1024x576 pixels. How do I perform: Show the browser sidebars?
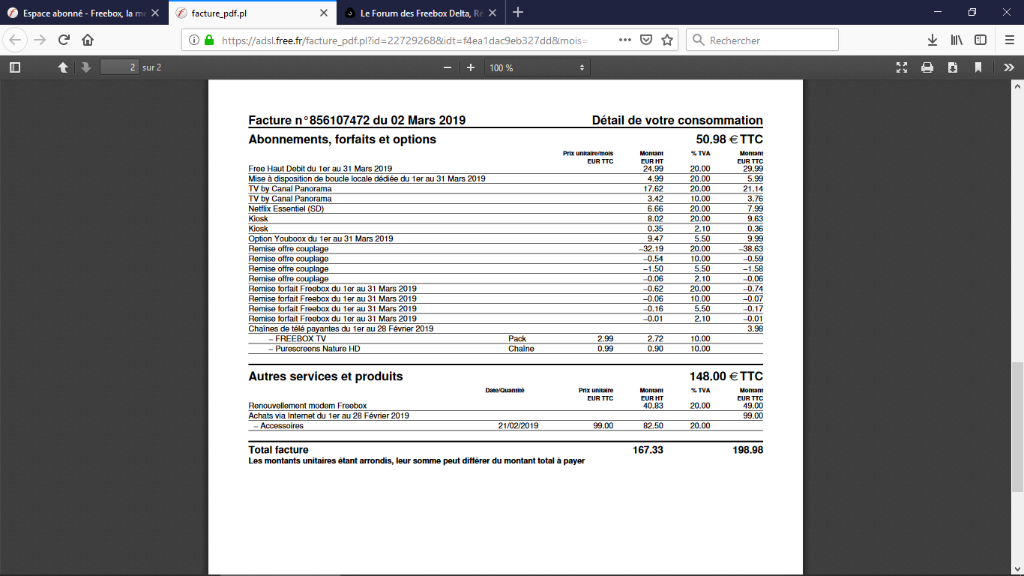[x=980, y=40]
